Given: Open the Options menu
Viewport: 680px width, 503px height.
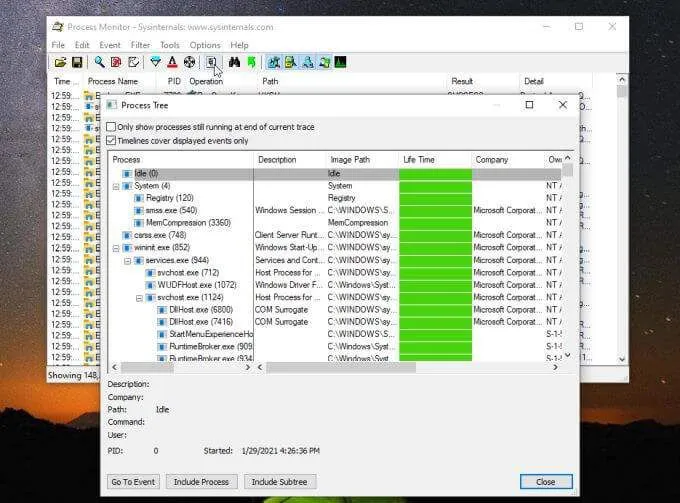Looking at the screenshot, I should tap(205, 45).
